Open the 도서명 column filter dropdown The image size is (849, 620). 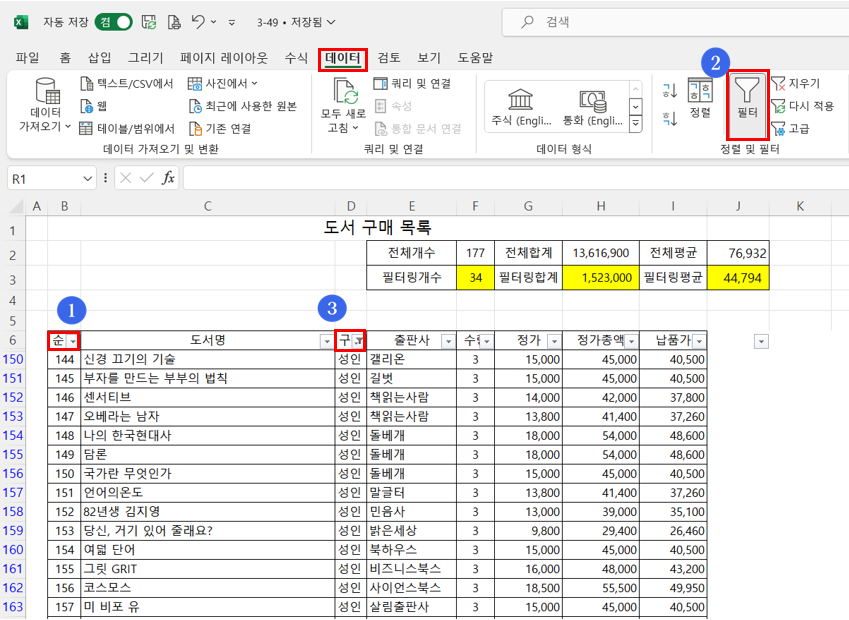326,342
